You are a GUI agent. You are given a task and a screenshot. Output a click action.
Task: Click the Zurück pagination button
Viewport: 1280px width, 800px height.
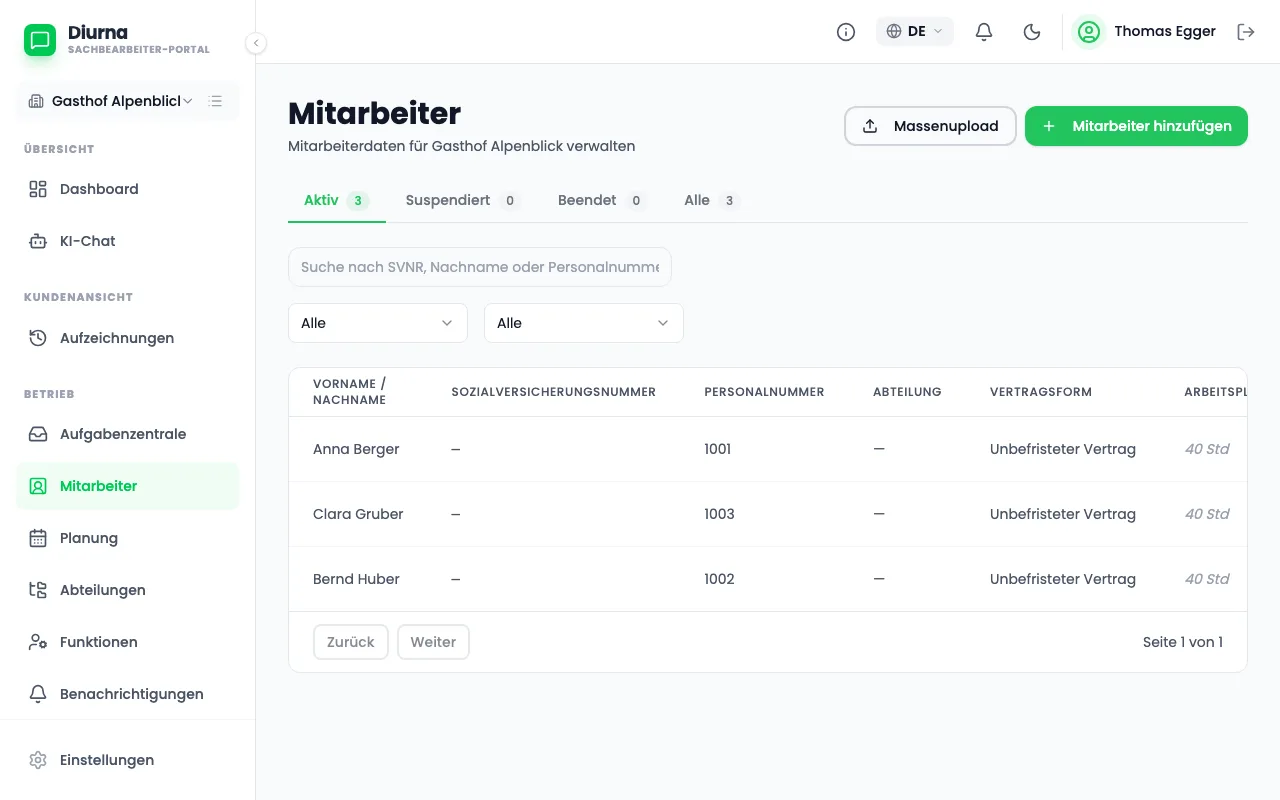click(350, 642)
